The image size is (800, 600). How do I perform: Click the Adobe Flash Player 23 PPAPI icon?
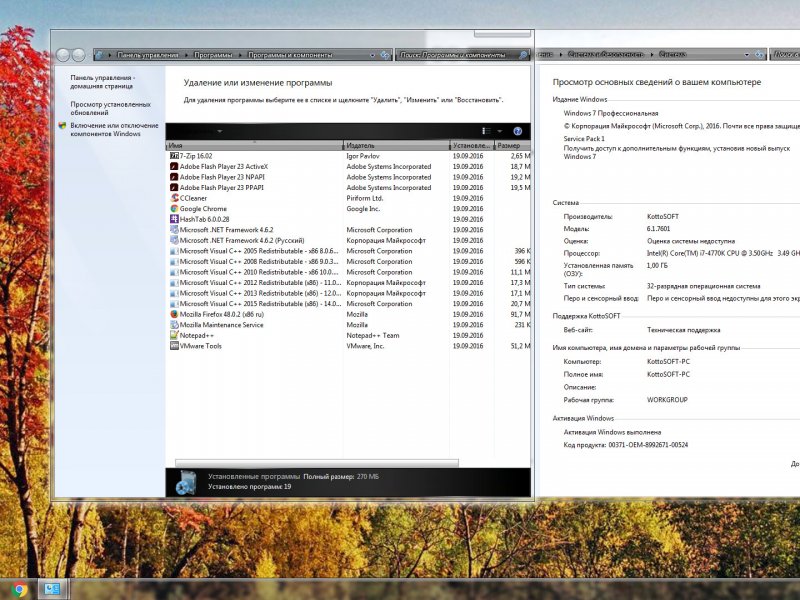[174, 188]
